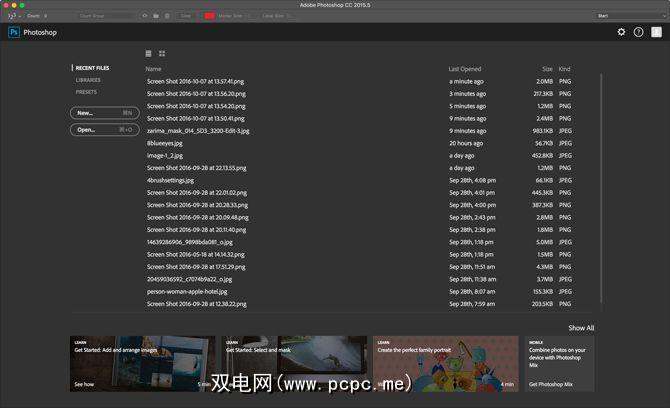Switch to list view icon
Image resolution: width=670 pixels, height=408 pixels.
[148, 53]
